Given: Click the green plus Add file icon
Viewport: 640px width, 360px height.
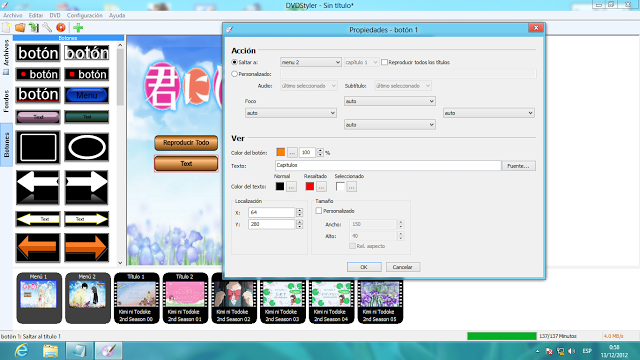Looking at the screenshot, I should [78, 28].
